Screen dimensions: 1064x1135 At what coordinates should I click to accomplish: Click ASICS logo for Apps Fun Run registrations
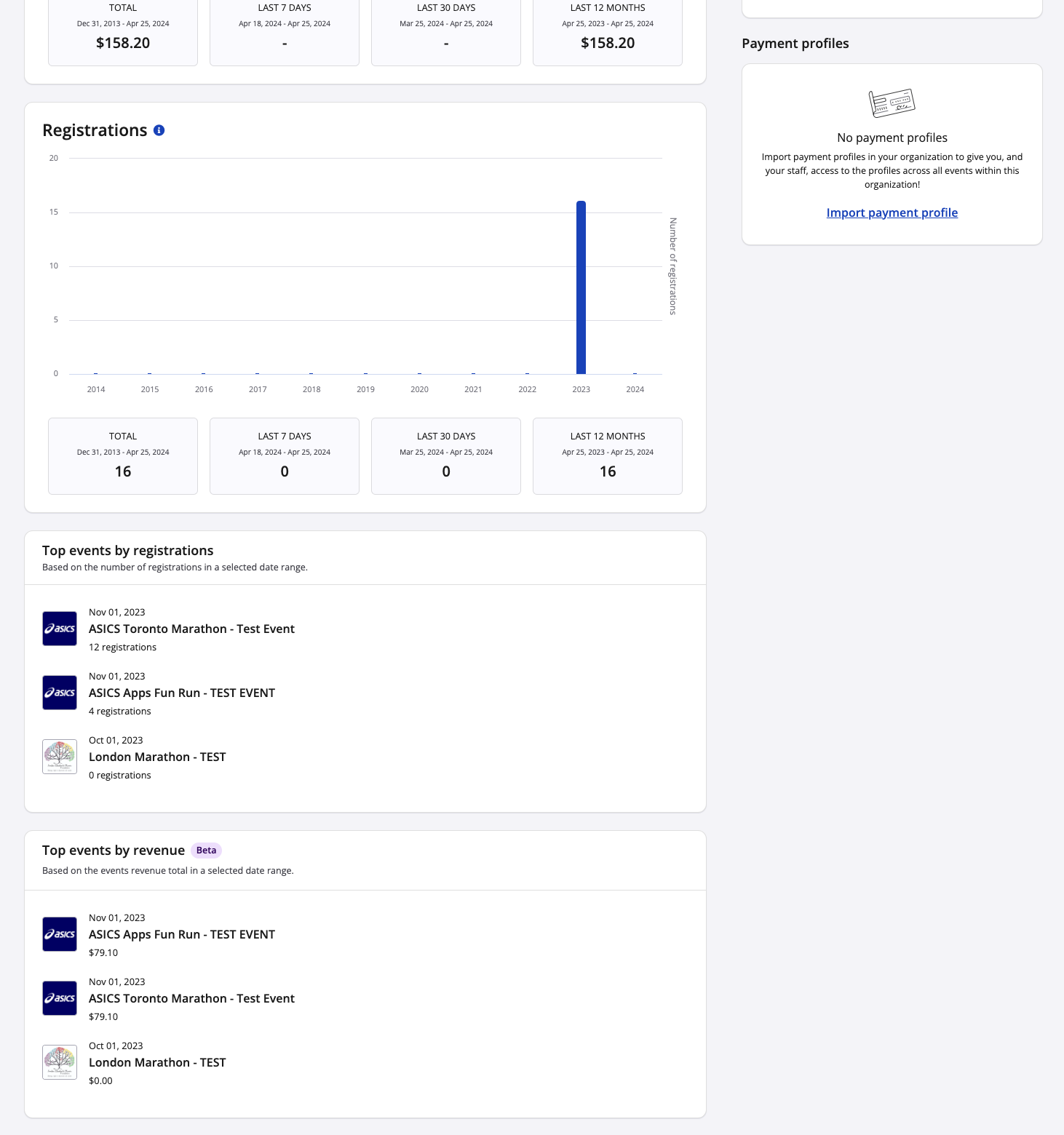pyautogui.click(x=60, y=693)
